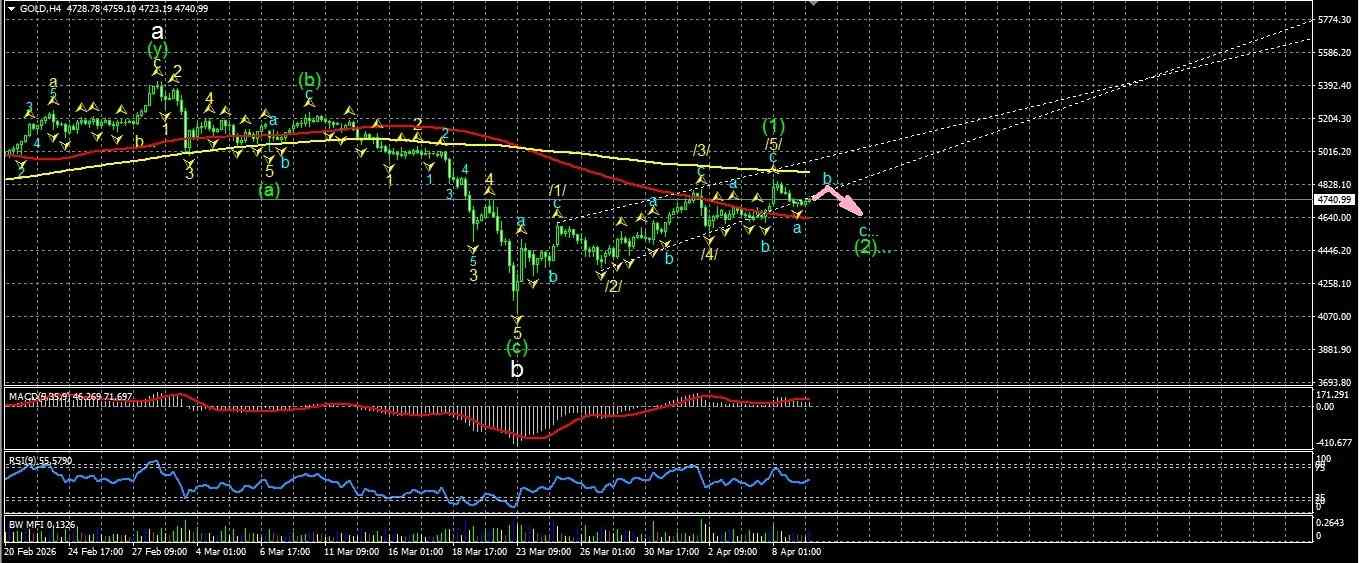Click the 4446.20 price axis value

(x=1334, y=251)
